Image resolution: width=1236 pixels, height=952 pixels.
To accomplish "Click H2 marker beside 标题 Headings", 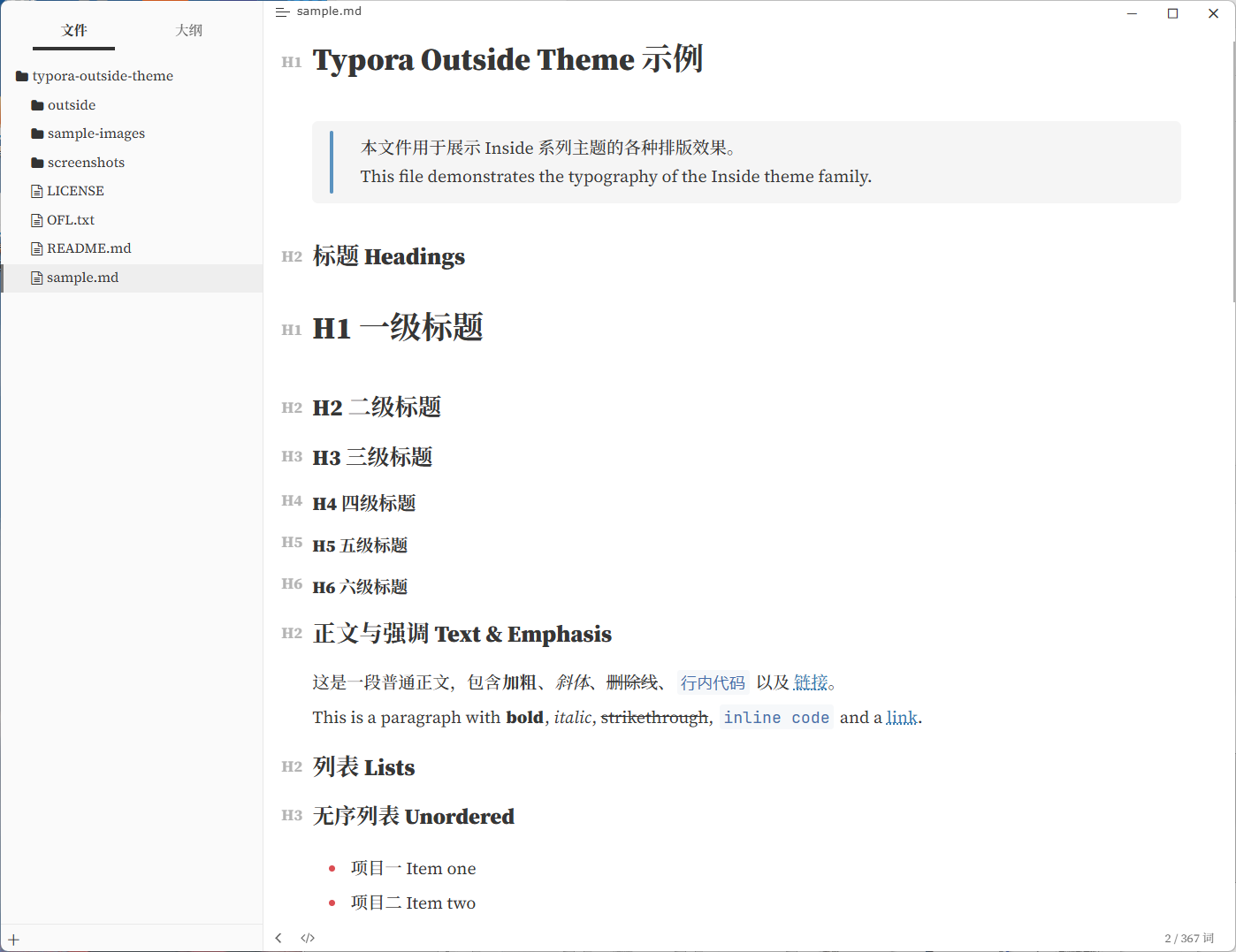I will coord(292,256).
